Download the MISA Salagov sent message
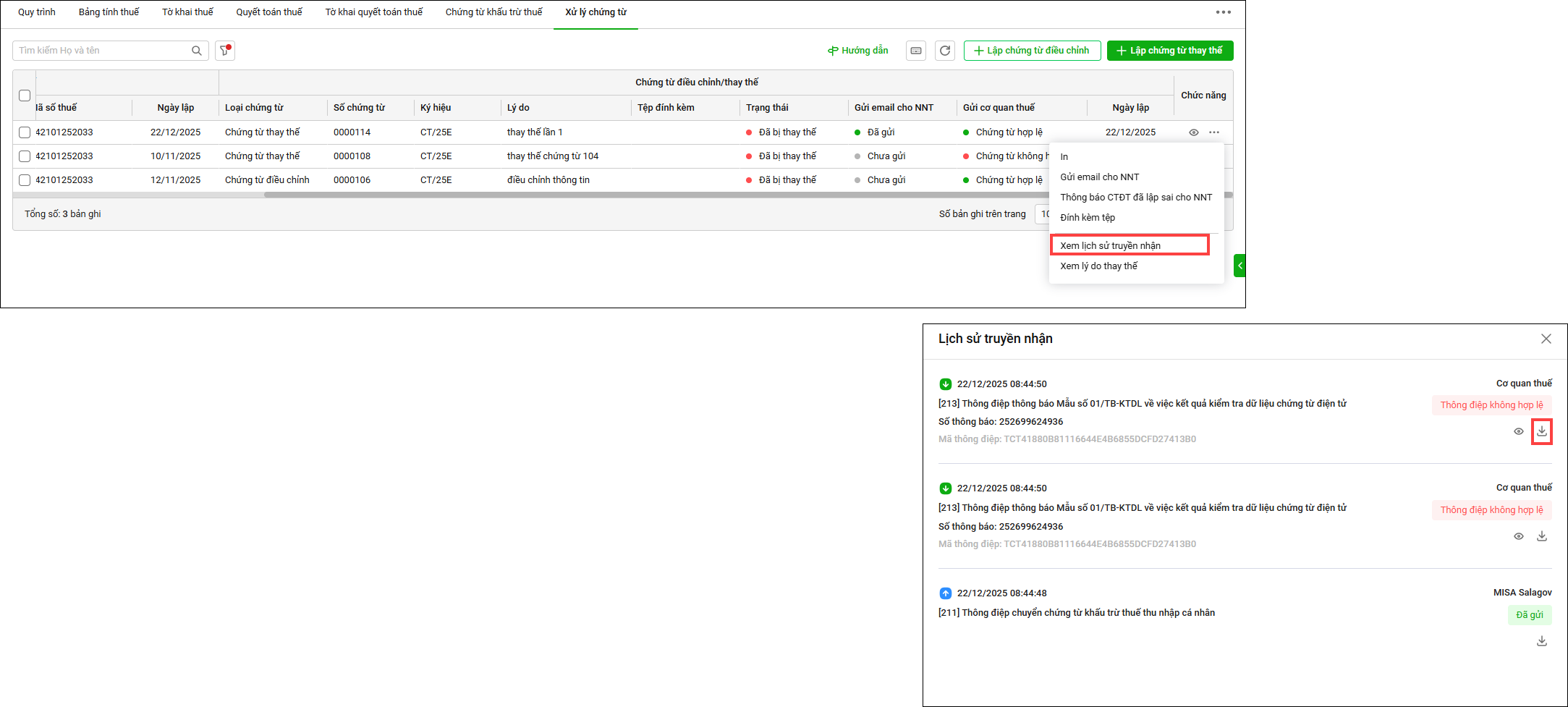This screenshot has width=1568, height=707. [1541, 641]
